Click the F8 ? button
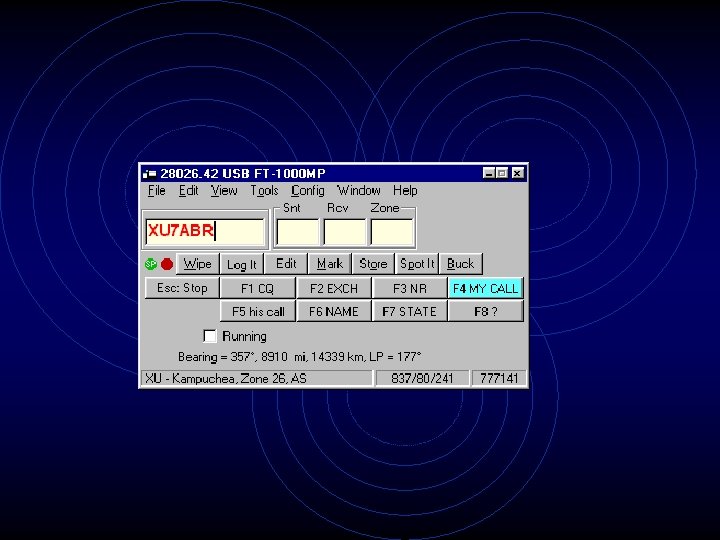This screenshot has height=540, width=720. [x=485, y=311]
